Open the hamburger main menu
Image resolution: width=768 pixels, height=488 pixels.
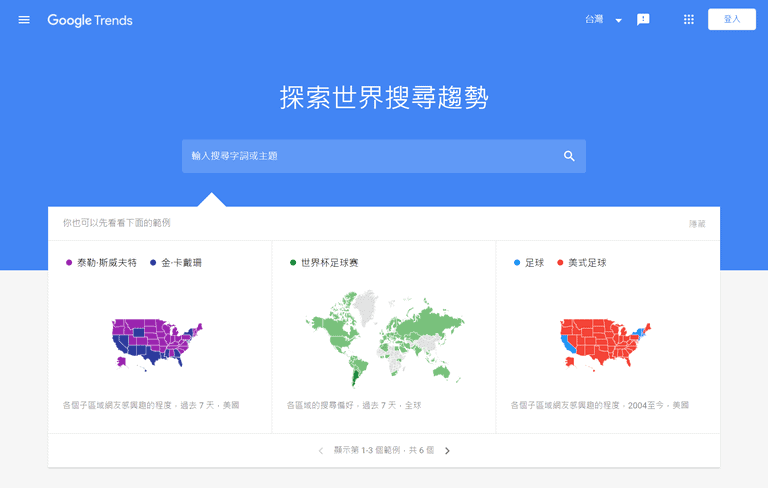pyautogui.click(x=24, y=20)
